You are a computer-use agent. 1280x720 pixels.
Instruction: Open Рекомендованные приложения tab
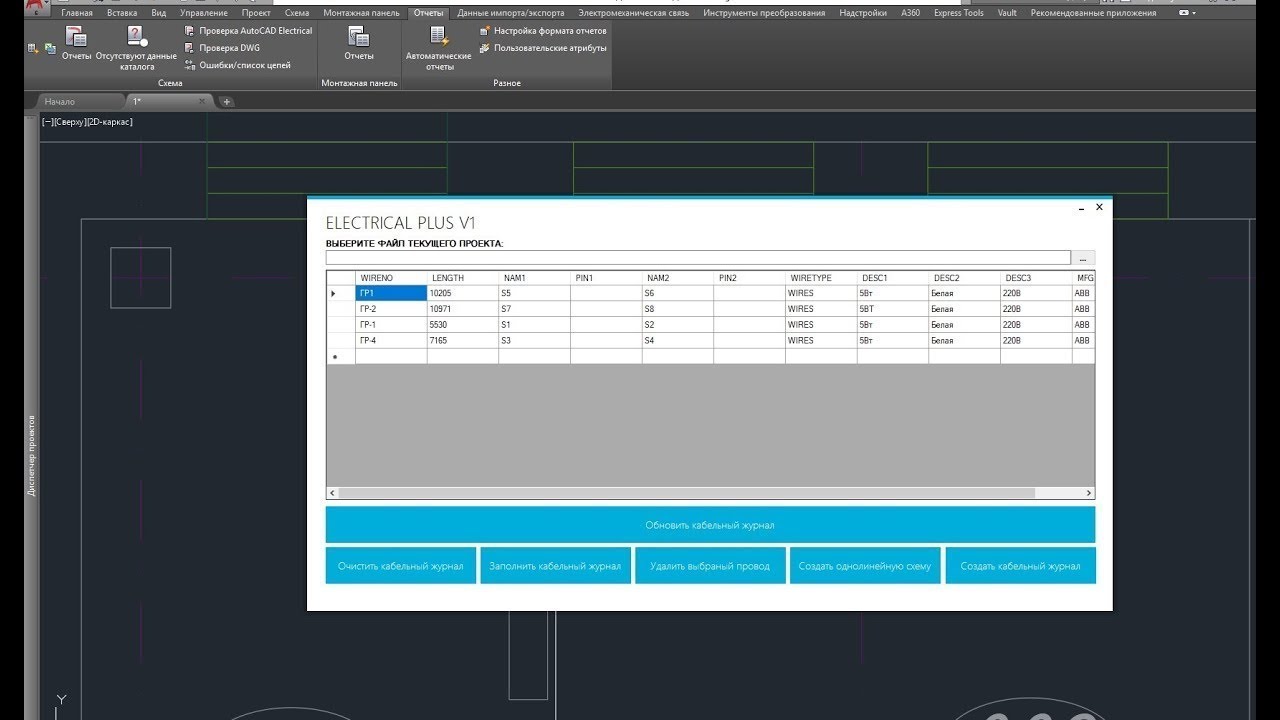[x=1093, y=13]
